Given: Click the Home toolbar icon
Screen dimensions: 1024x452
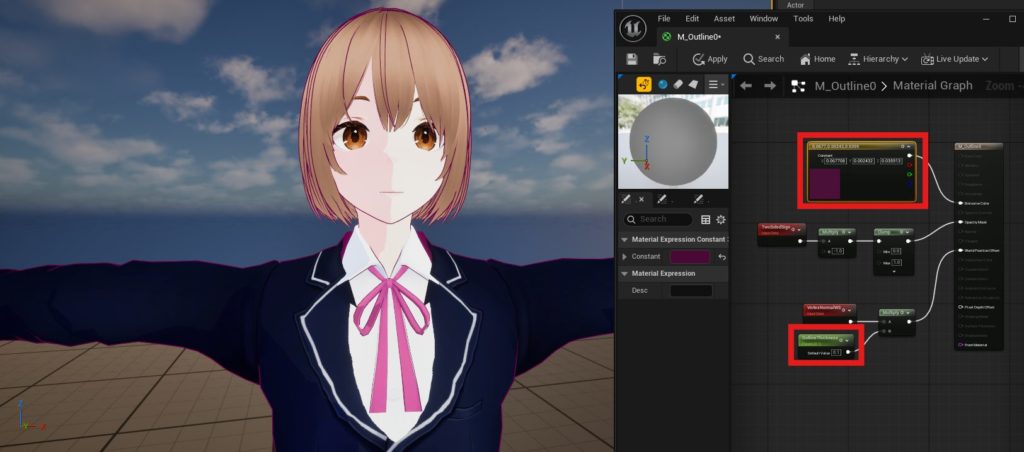Looking at the screenshot, I should (x=816, y=59).
